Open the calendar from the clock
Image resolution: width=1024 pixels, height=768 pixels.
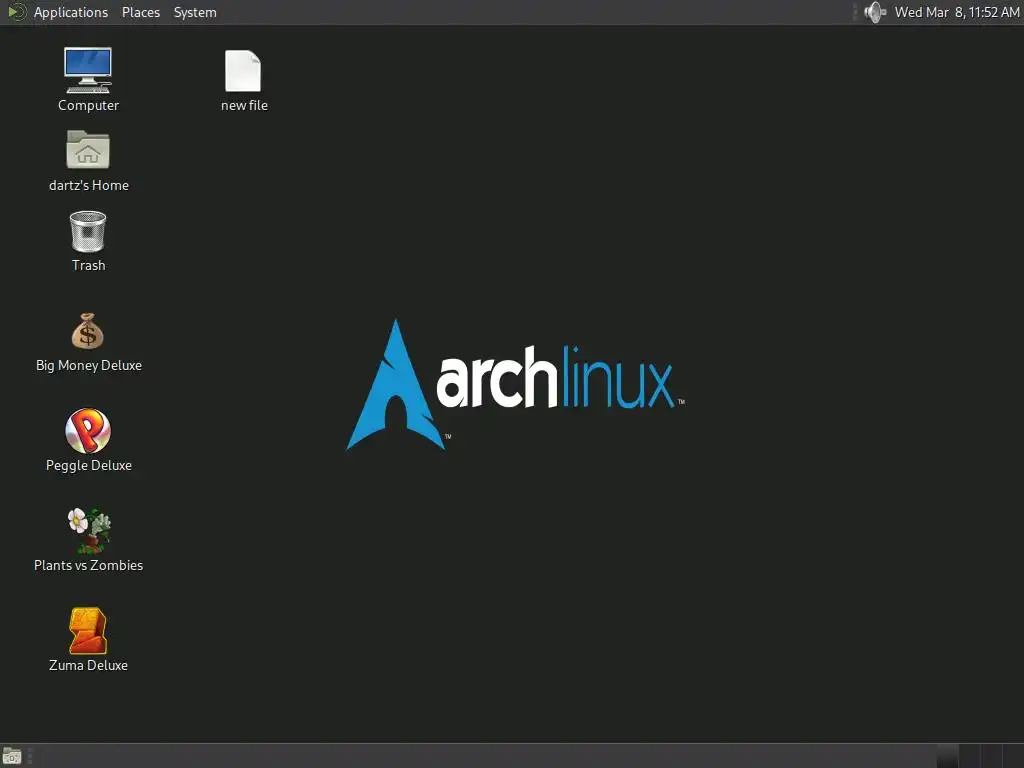tap(957, 12)
